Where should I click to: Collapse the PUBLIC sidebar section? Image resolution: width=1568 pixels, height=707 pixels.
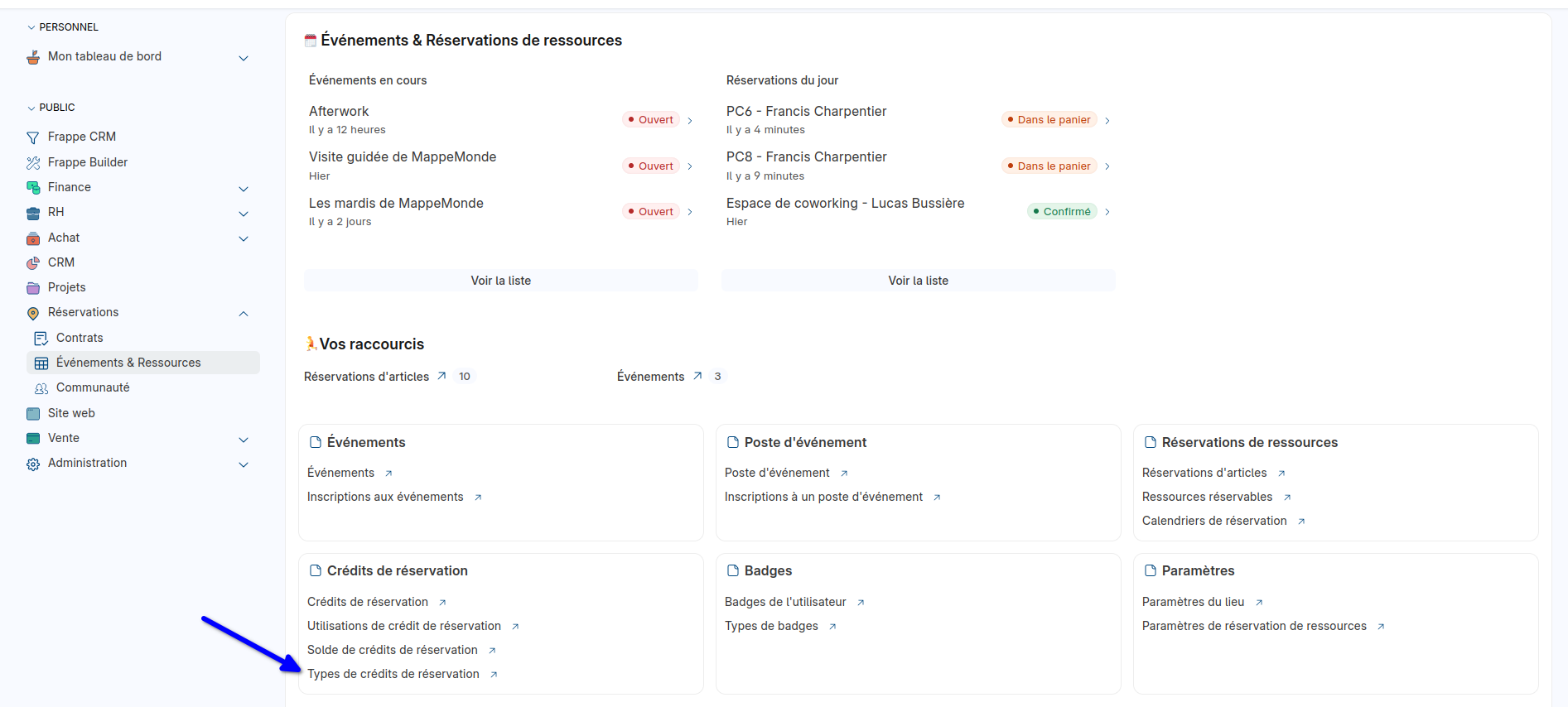(31, 108)
